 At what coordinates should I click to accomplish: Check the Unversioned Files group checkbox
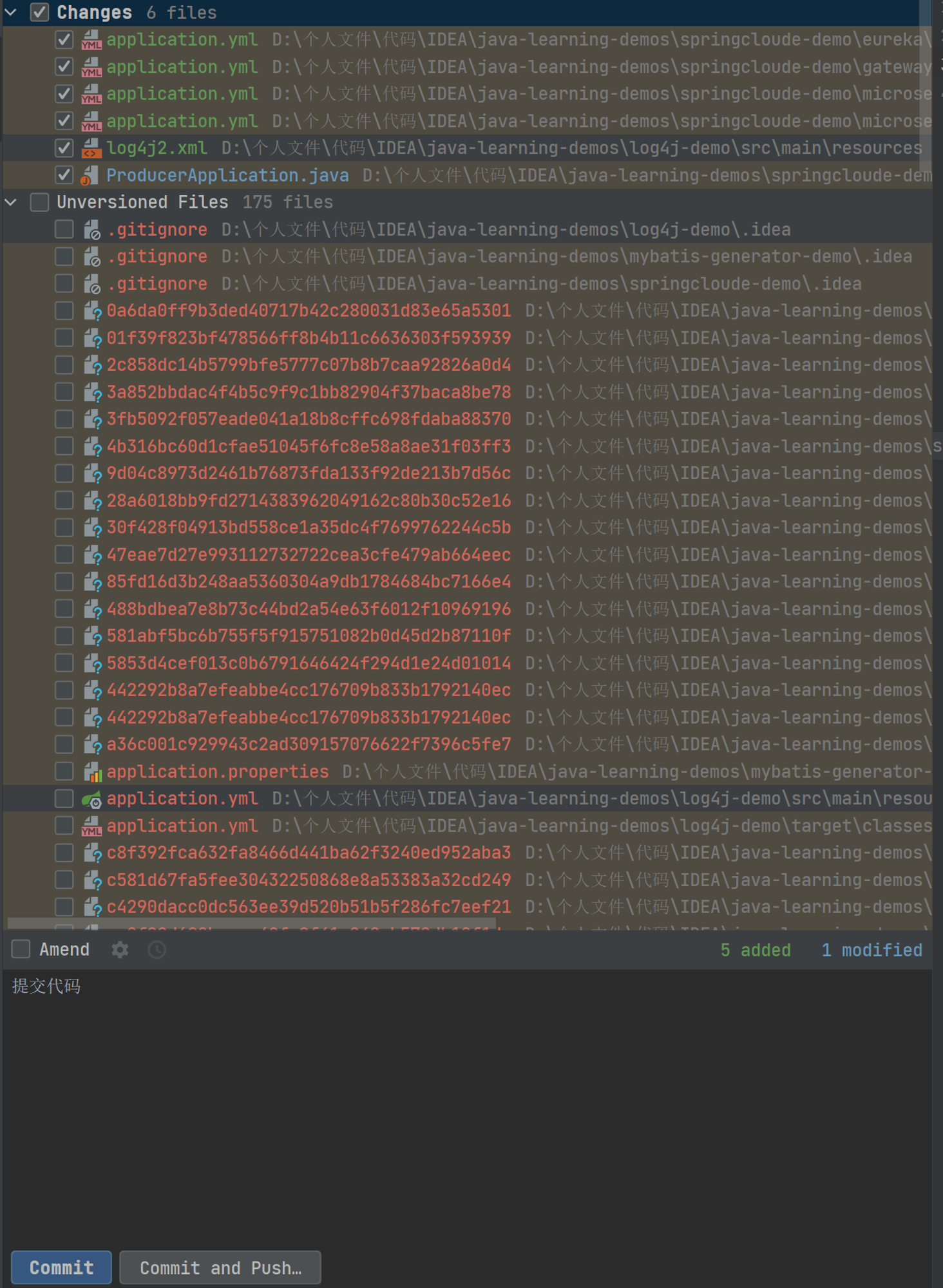(39, 202)
